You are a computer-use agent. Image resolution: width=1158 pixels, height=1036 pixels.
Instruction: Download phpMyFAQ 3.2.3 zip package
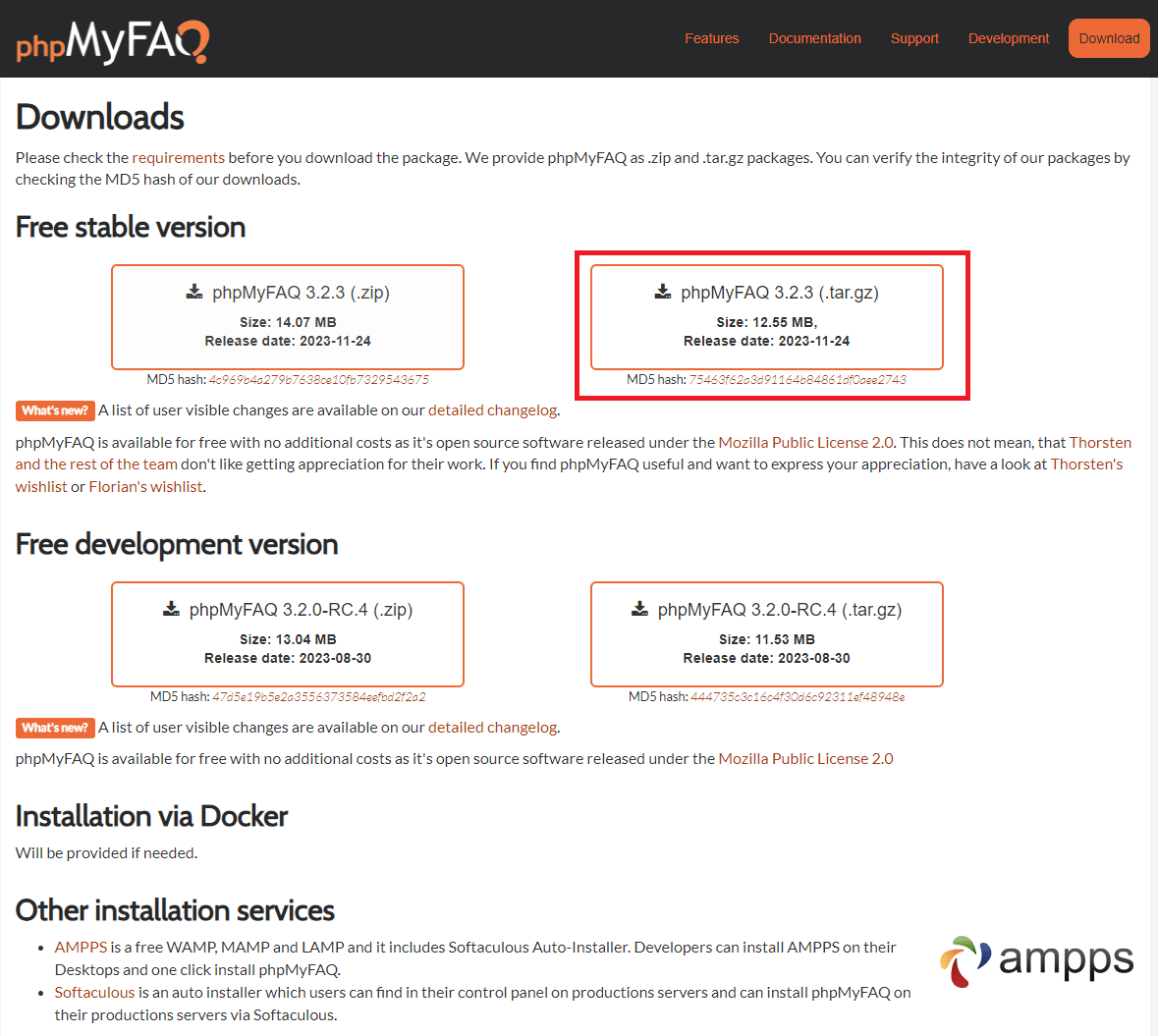tap(287, 317)
